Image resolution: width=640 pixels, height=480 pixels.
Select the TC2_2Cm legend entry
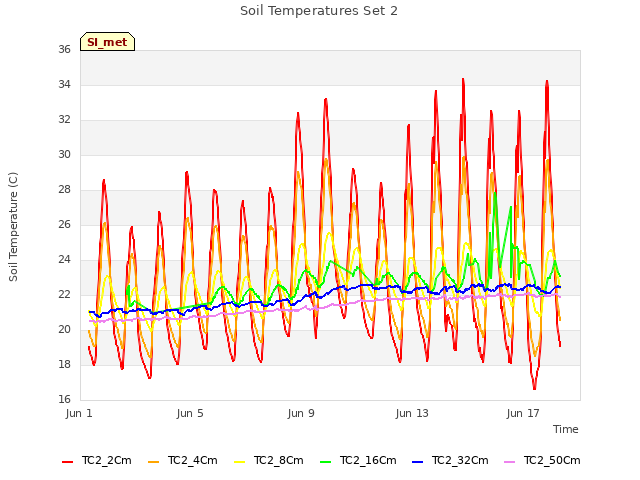point(97,460)
